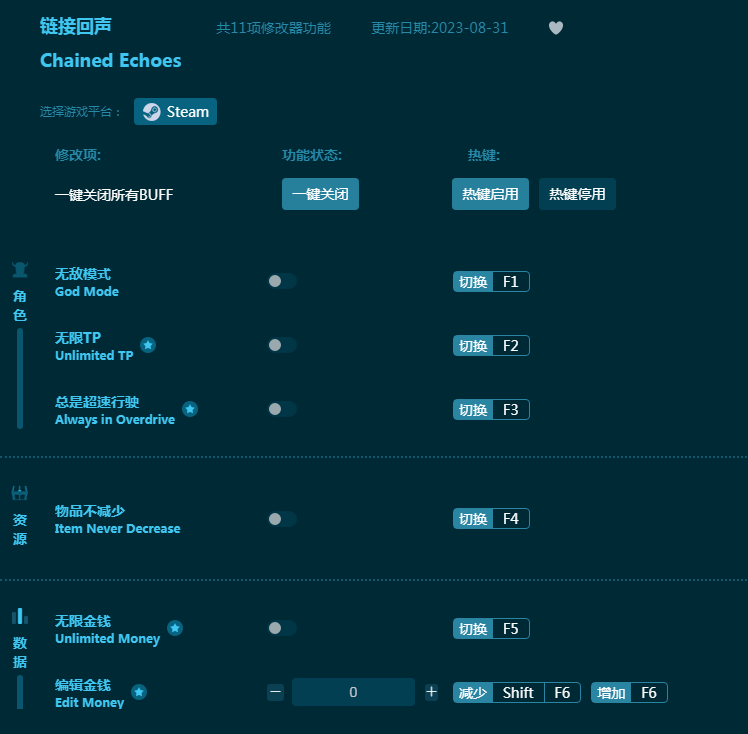This screenshot has width=748, height=734.
Task: Select the 数据 data section label
Action: pyautogui.click(x=20, y=652)
